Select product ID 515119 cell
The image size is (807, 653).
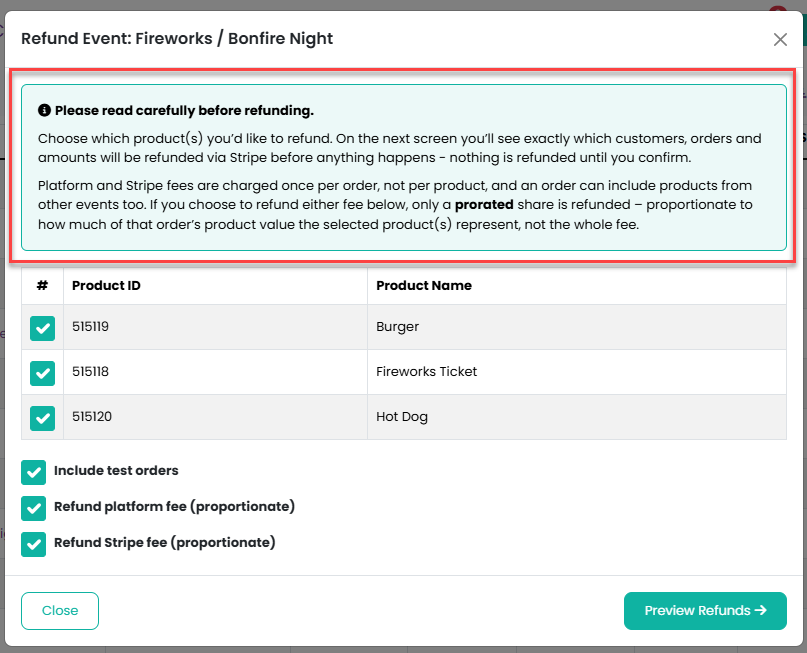coord(215,327)
